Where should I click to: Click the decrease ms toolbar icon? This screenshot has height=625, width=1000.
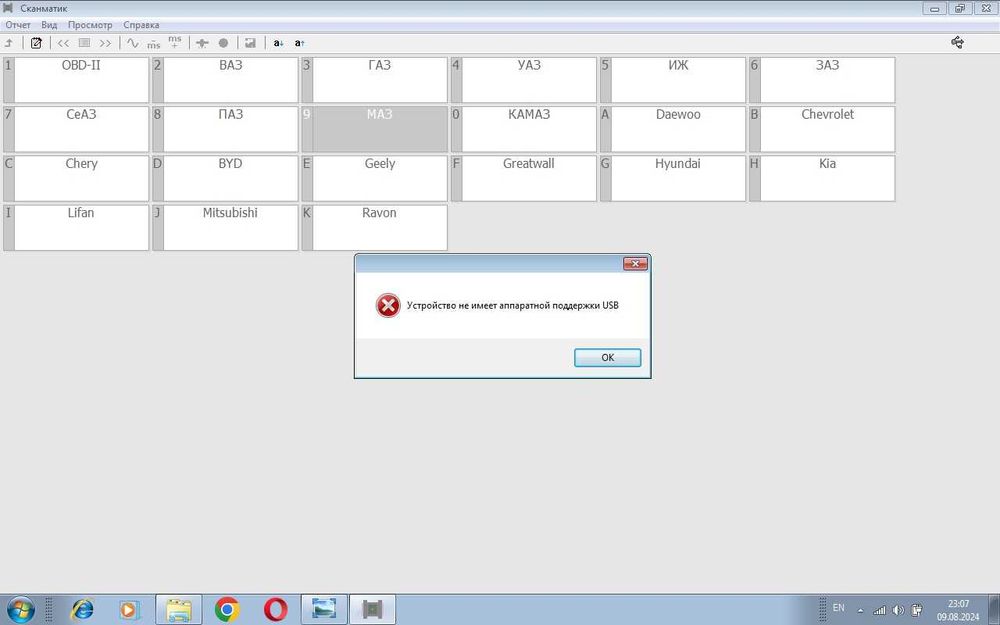tap(154, 43)
